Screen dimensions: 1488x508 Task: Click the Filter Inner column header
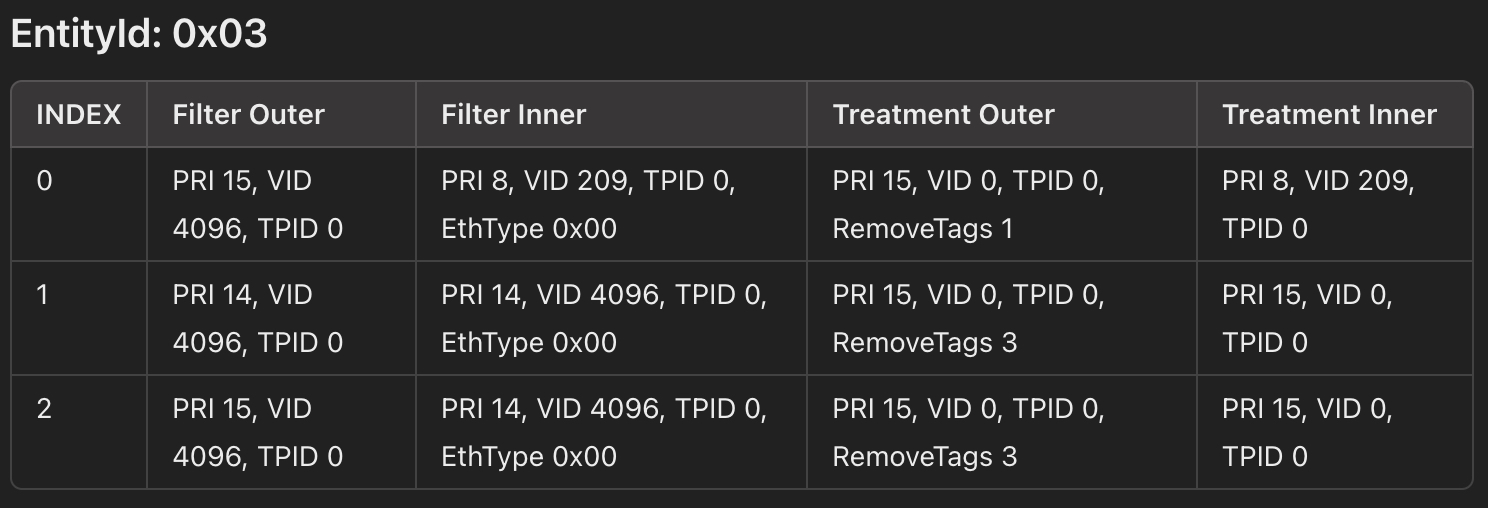[611, 114]
